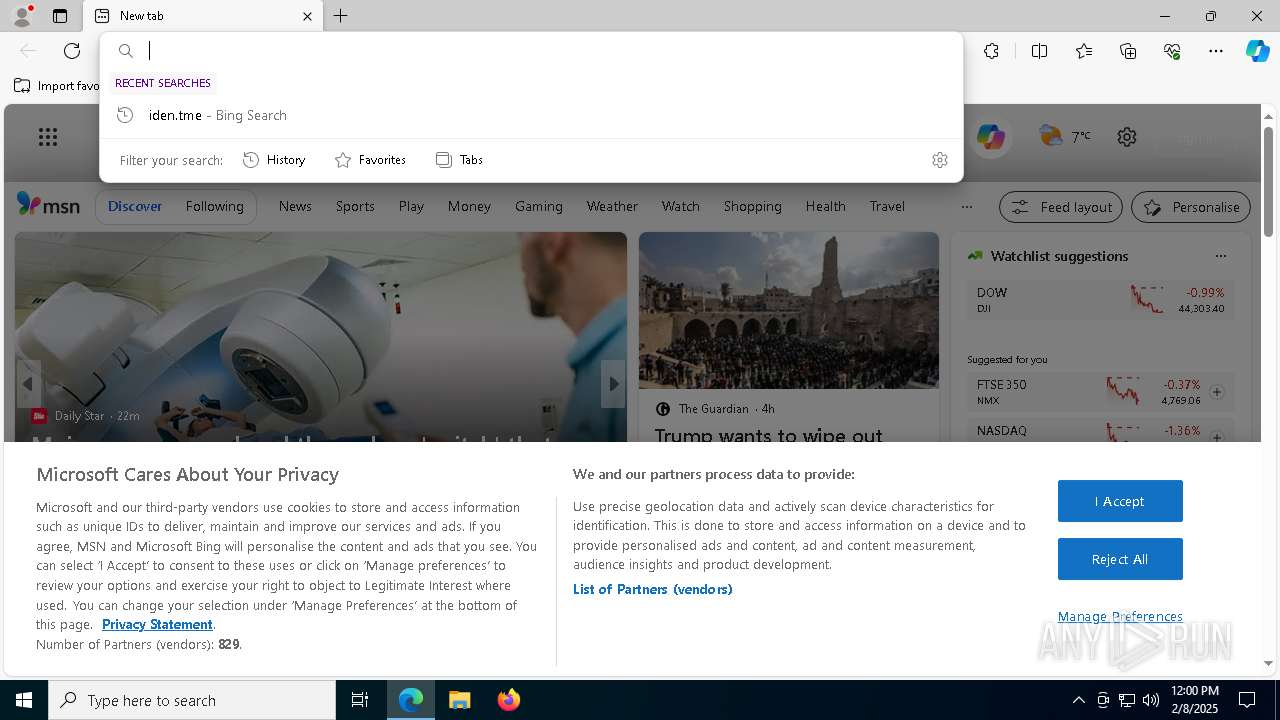Open the Gaming category
The height and width of the screenshot is (720, 1280).
point(539,206)
